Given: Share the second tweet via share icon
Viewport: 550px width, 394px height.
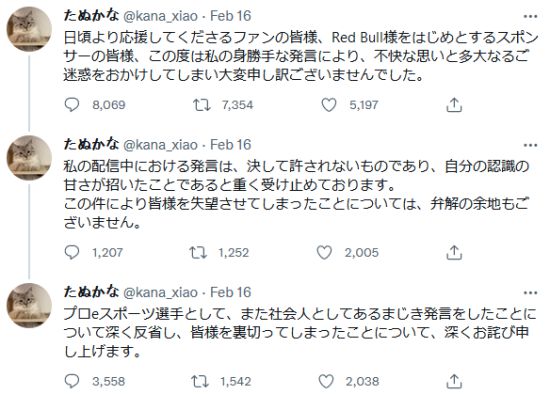Looking at the screenshot, I should [x=454, y=252].
